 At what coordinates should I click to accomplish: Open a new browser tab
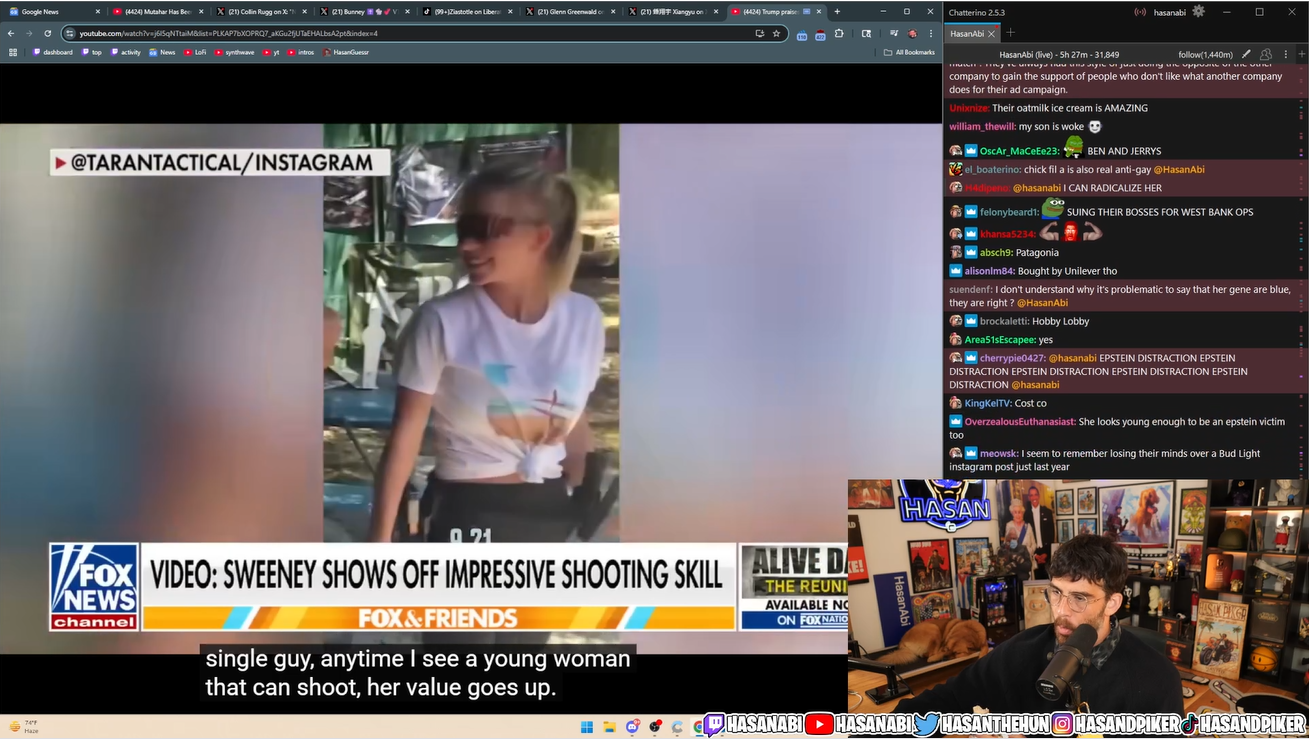(x=837, y=12)
